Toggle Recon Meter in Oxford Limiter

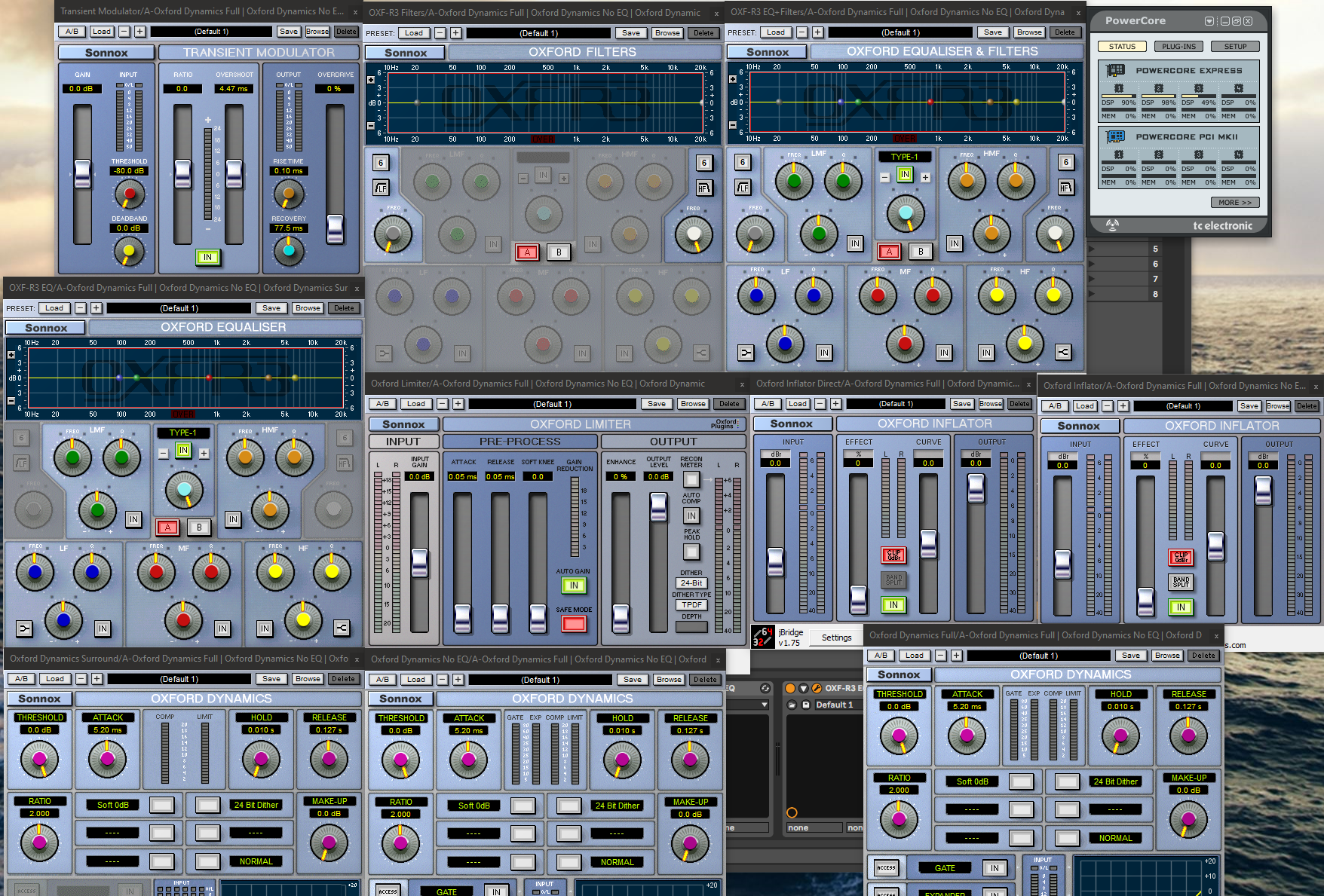click(x=691, y=479)
